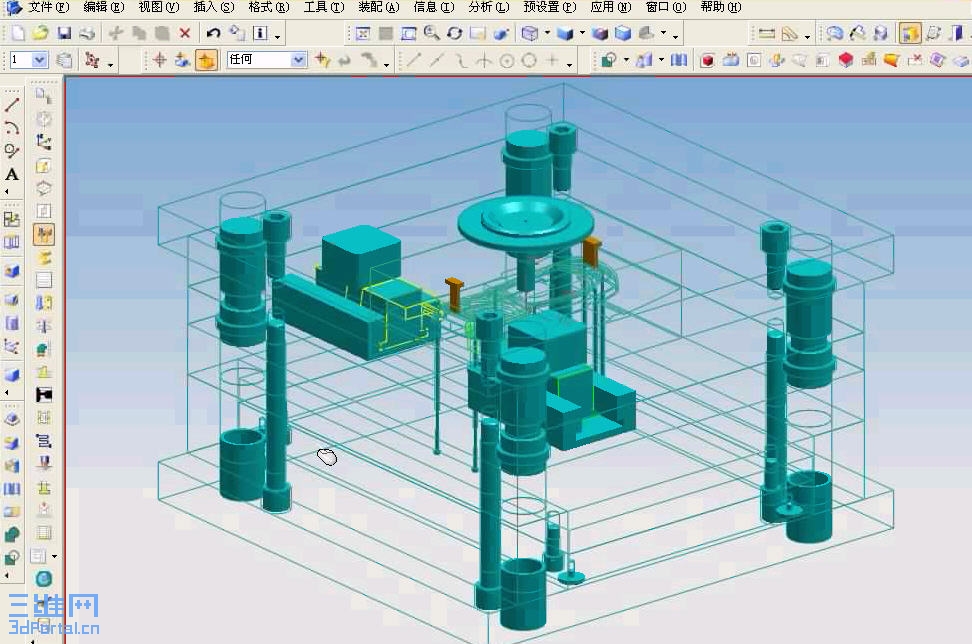Image resolution: width=972 pixels, height=644 pixels.
Task: Print using the printer icon
Action: point(87,33)
